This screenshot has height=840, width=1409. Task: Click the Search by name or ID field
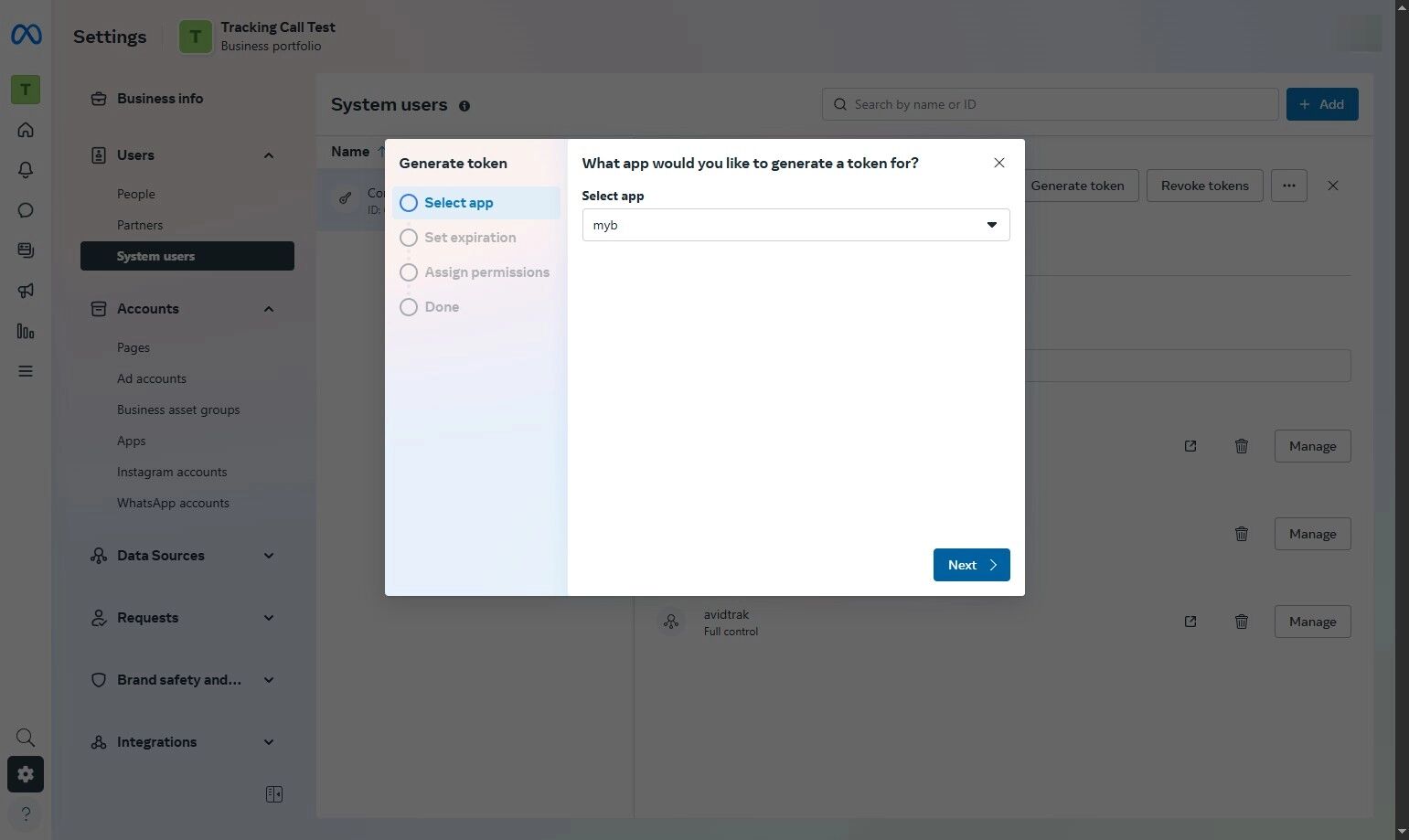click(1050, 104)
